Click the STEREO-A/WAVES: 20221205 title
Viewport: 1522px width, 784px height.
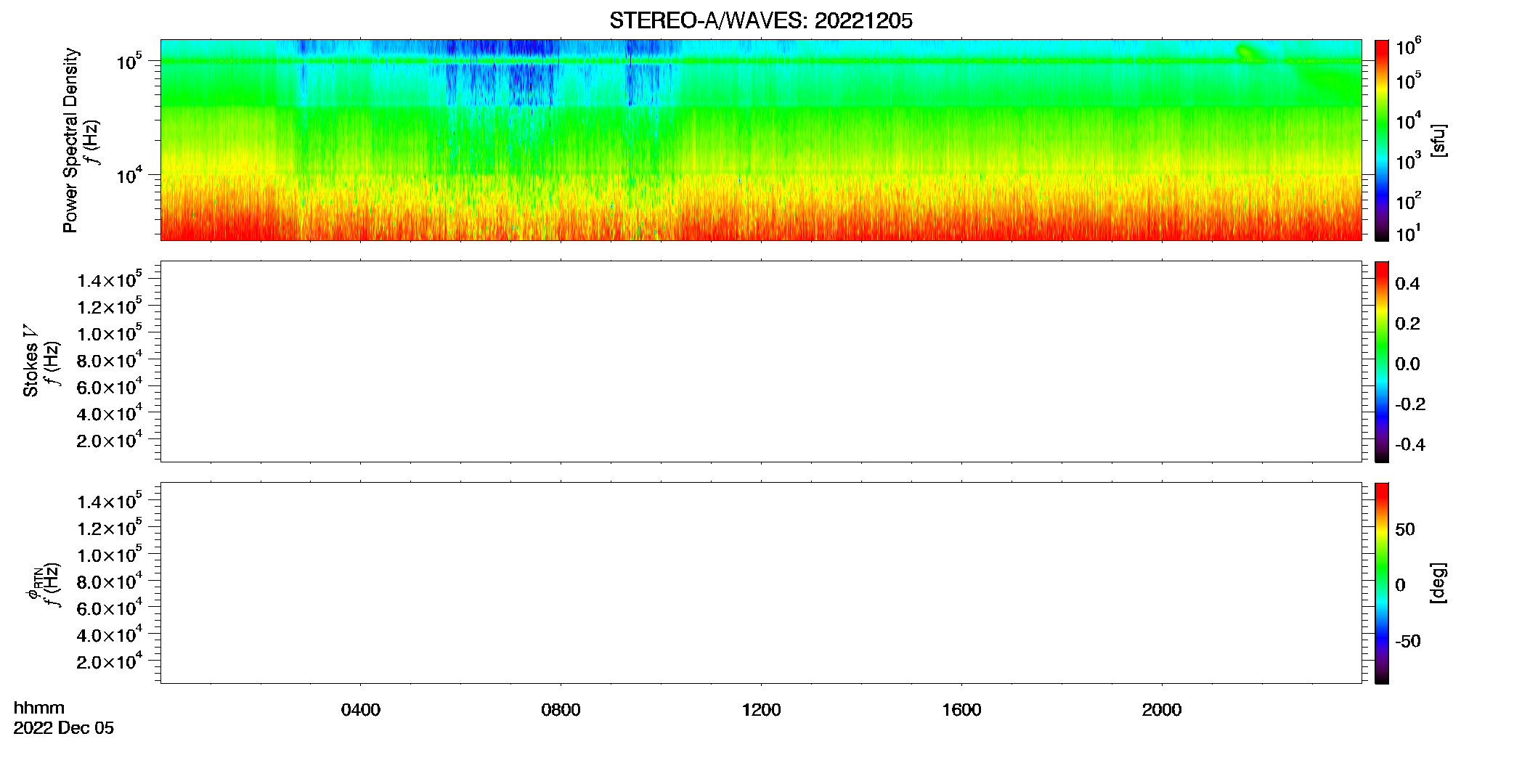coord(760,21)
